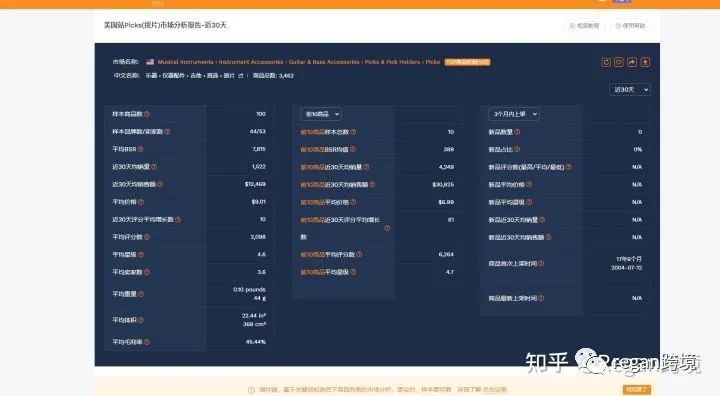
Task: Open the 近30天 time range dropdown
Action: point(630,90)
